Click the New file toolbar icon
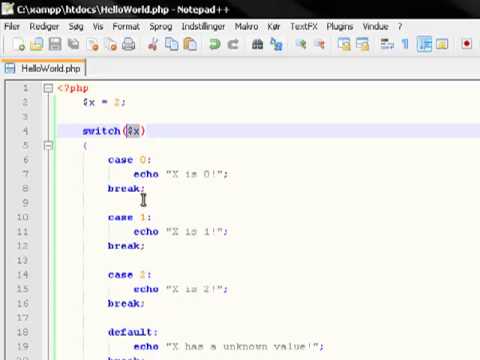 19,44
